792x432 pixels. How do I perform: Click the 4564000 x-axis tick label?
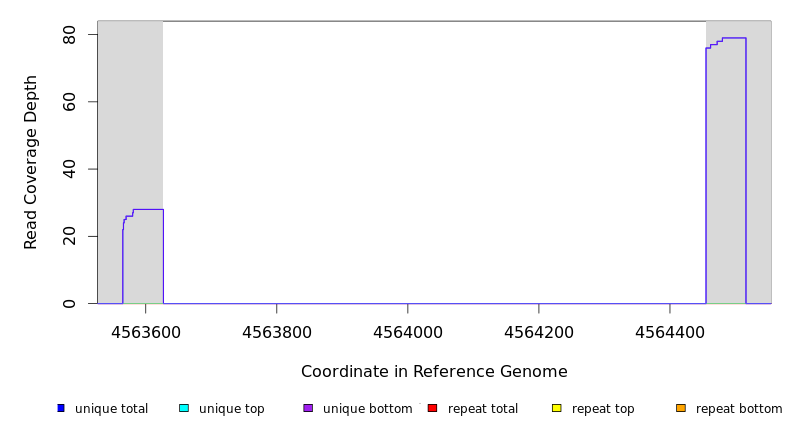coord(408,332)
